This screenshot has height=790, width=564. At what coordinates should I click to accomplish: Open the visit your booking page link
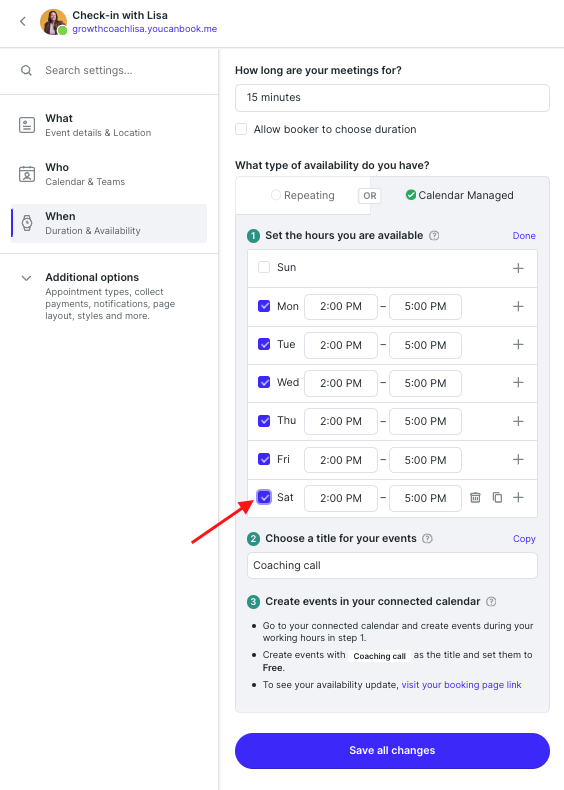pyautogui.click(x=461, y=685)
